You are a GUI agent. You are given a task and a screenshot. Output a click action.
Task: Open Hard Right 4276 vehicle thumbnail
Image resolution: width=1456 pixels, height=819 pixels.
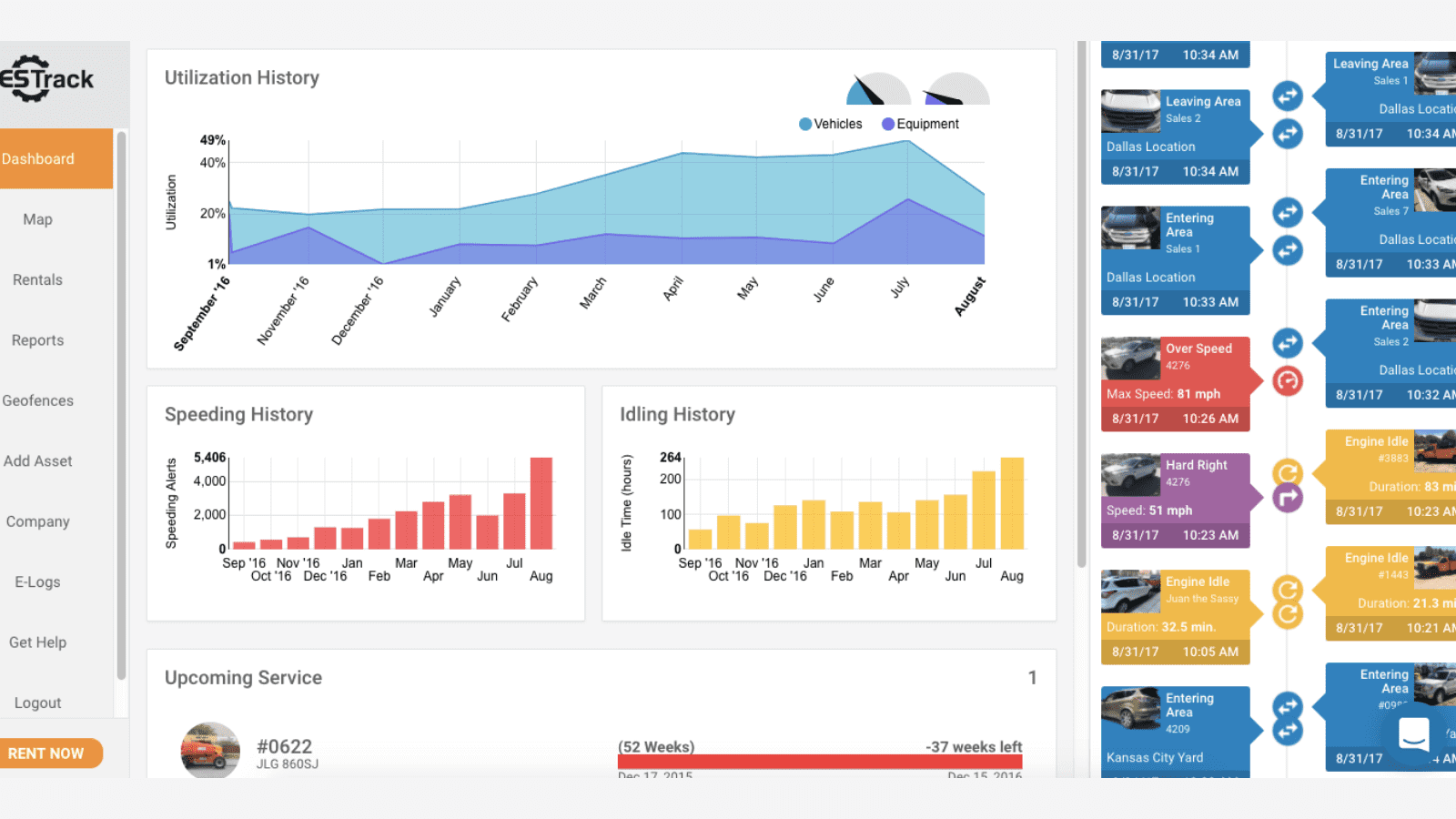point(1131,475)
